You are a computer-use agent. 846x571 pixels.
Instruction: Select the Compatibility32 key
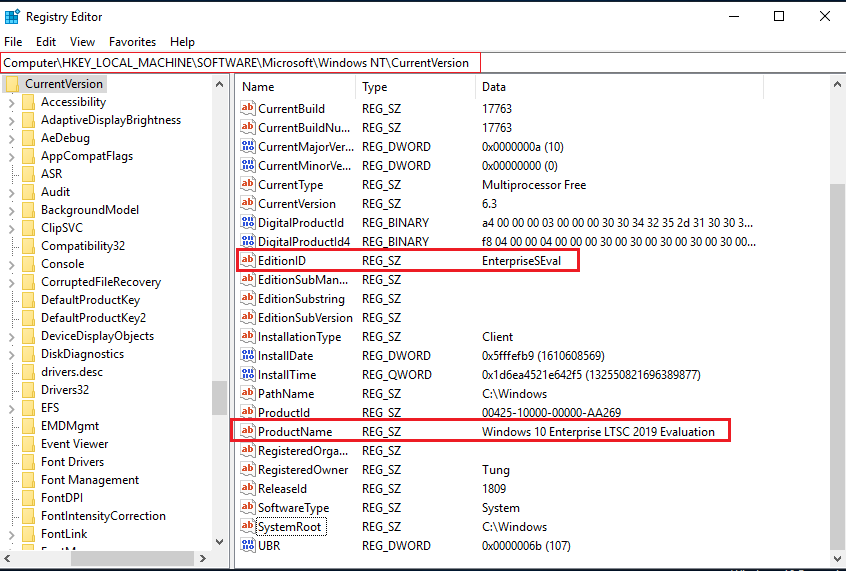[x=83, y=246]
